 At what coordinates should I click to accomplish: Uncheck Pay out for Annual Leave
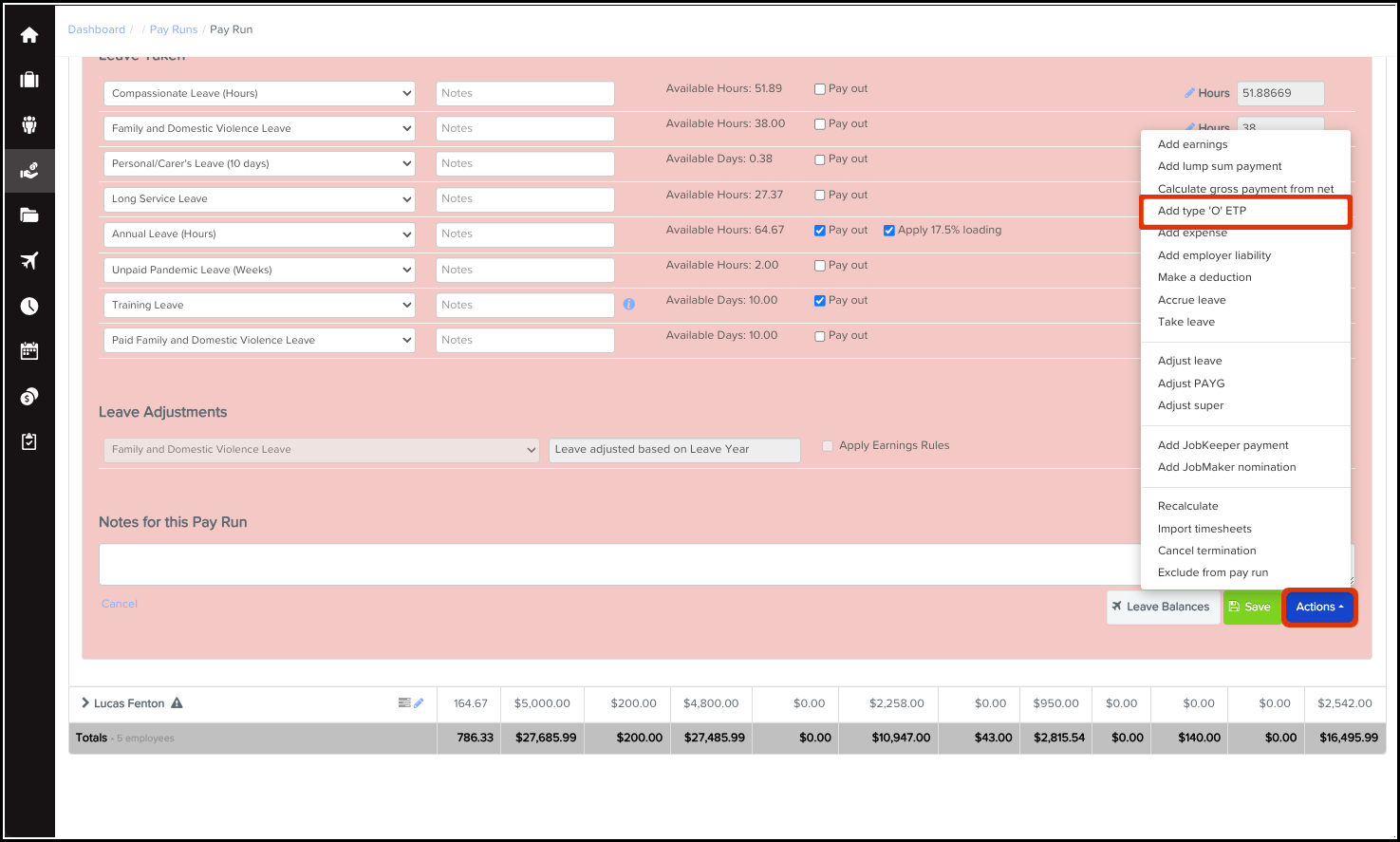click(820, 231)
